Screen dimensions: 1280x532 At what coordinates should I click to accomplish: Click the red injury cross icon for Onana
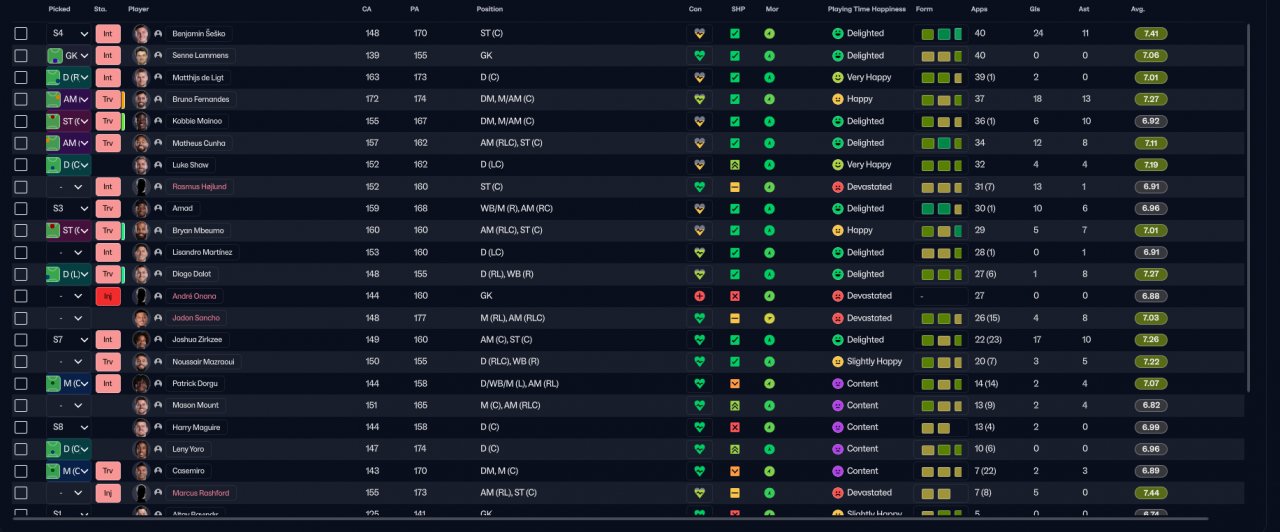point(699,296)
